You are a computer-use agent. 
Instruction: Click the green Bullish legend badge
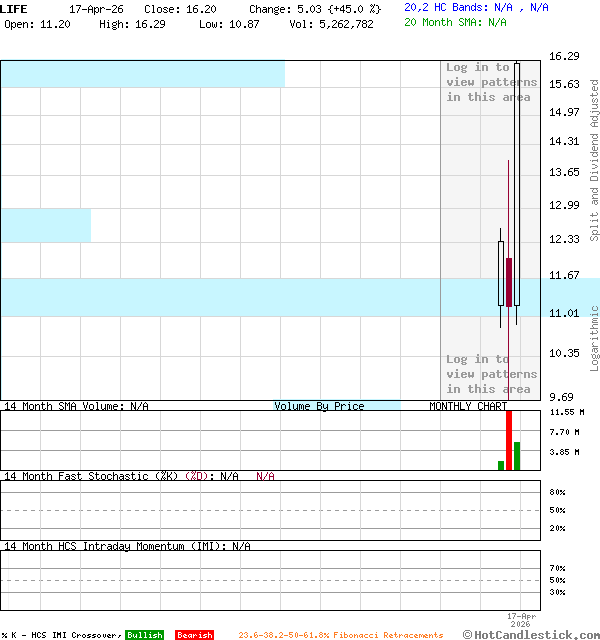(144, 635)
